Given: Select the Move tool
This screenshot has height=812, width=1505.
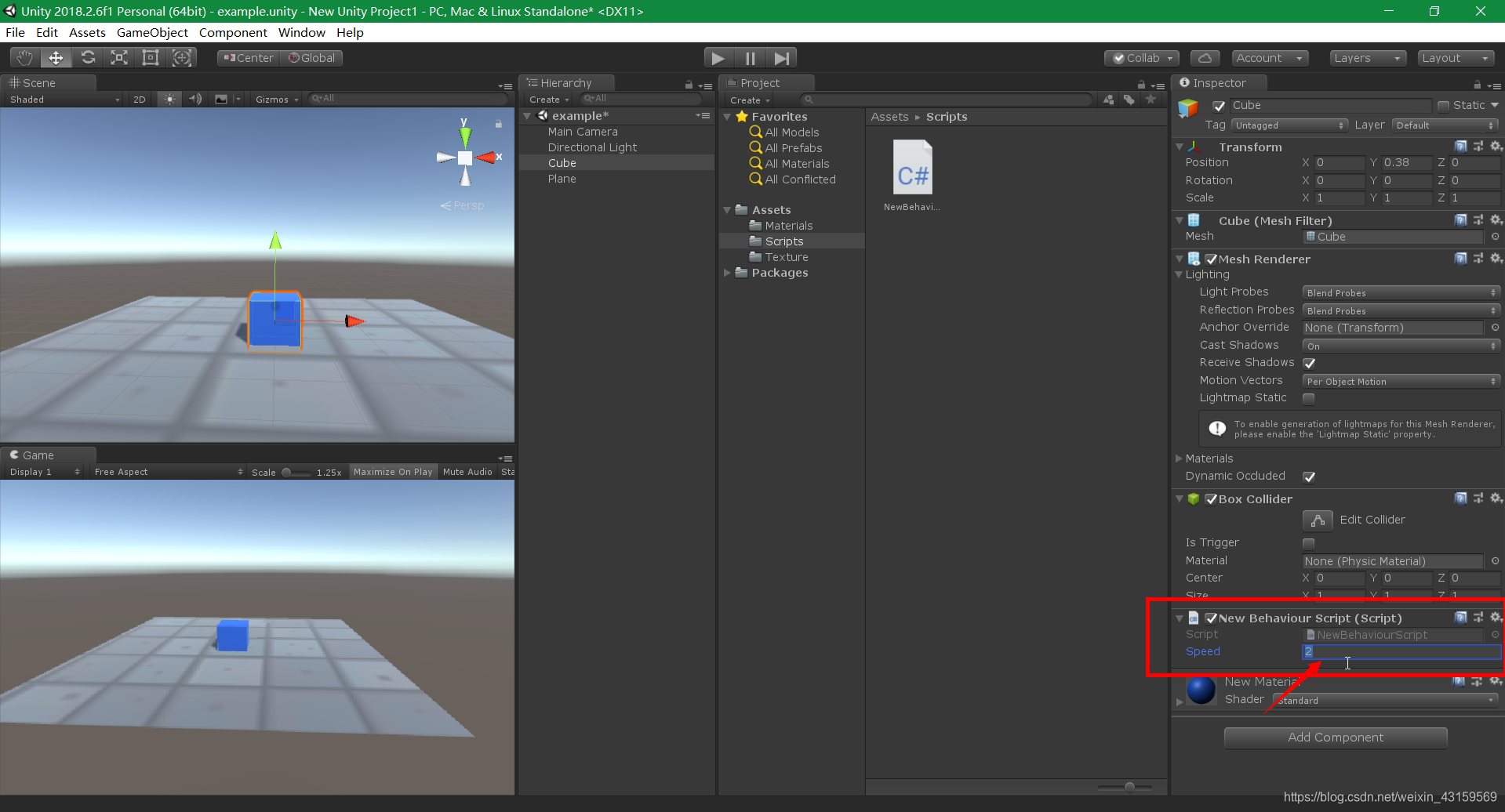Looking at the screenshot, I should coord(56,58).
